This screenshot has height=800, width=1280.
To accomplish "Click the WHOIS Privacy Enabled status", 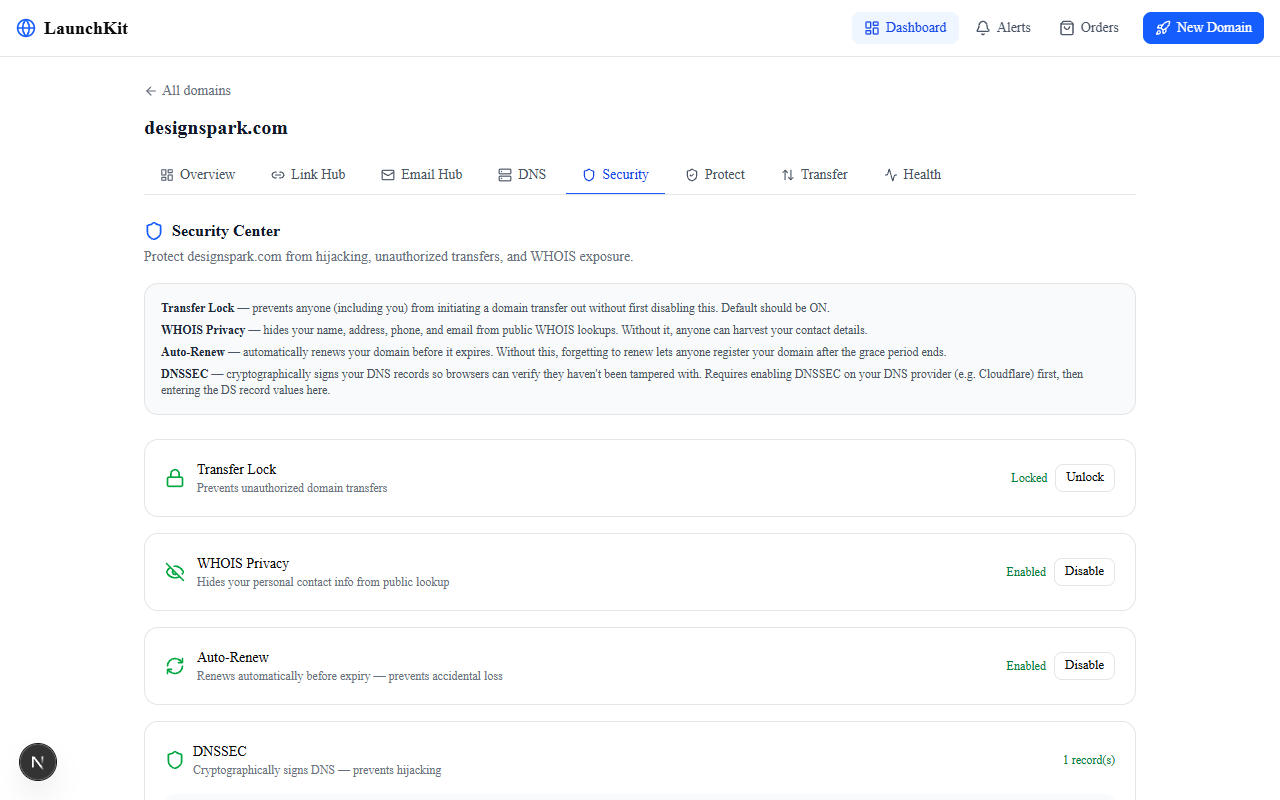I will (x=1026, y=572).
